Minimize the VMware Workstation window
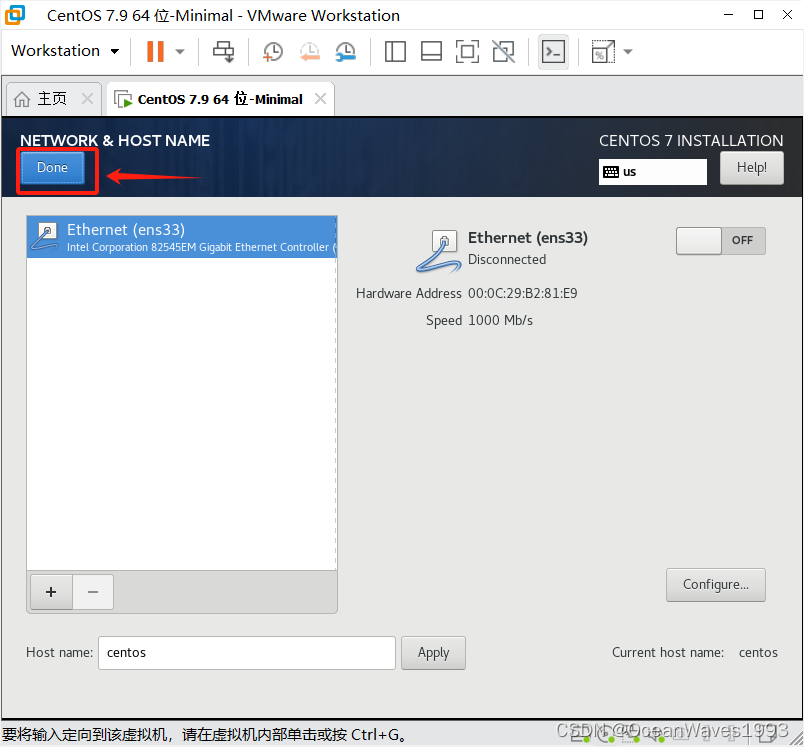The height and width of the screenshot is (747, 804). (728, 15)
